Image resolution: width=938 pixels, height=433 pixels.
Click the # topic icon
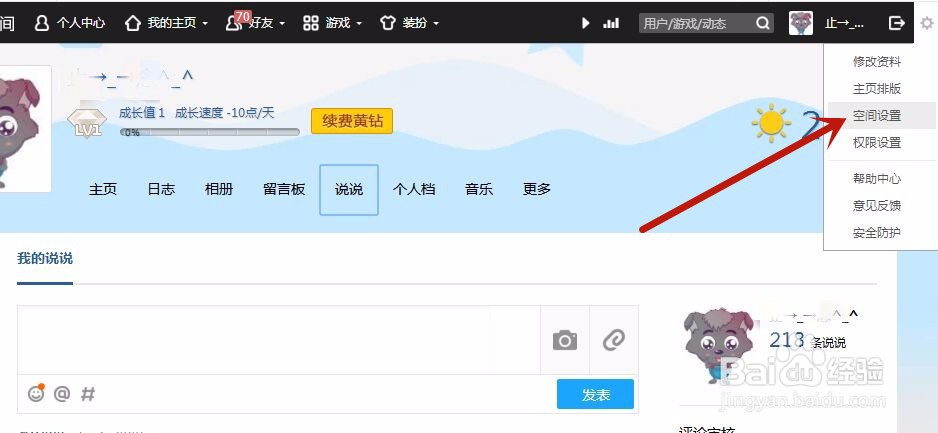88,394
